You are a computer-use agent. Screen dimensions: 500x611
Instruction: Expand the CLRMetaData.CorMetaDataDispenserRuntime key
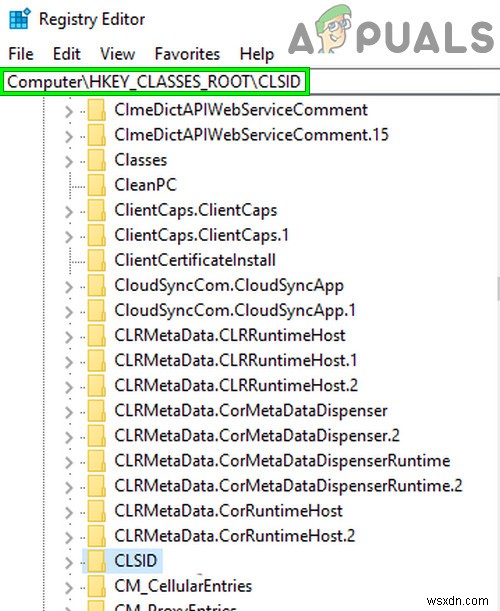(69, 462)
